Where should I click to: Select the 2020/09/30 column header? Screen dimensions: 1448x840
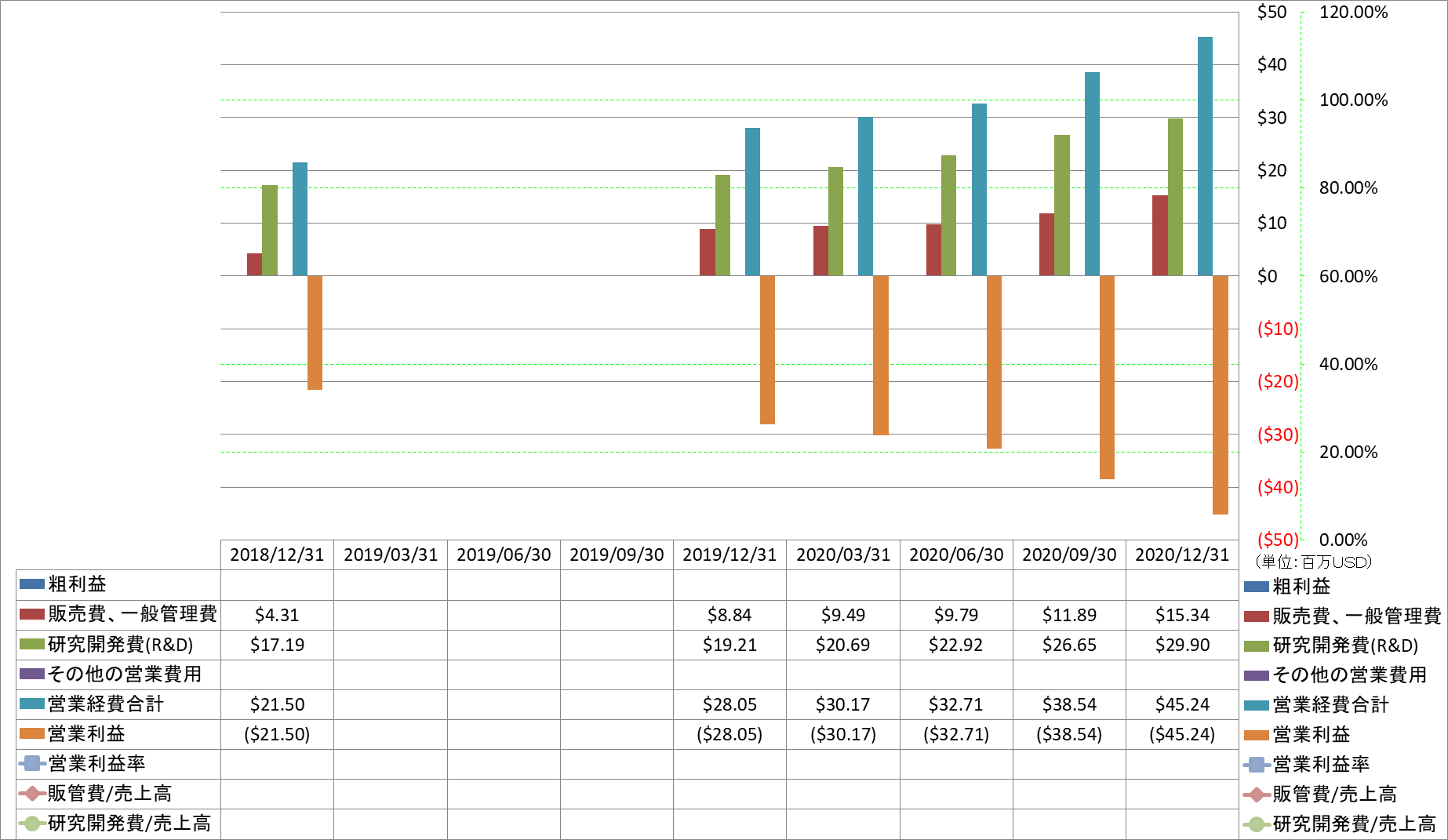[x=1069, y=555]
